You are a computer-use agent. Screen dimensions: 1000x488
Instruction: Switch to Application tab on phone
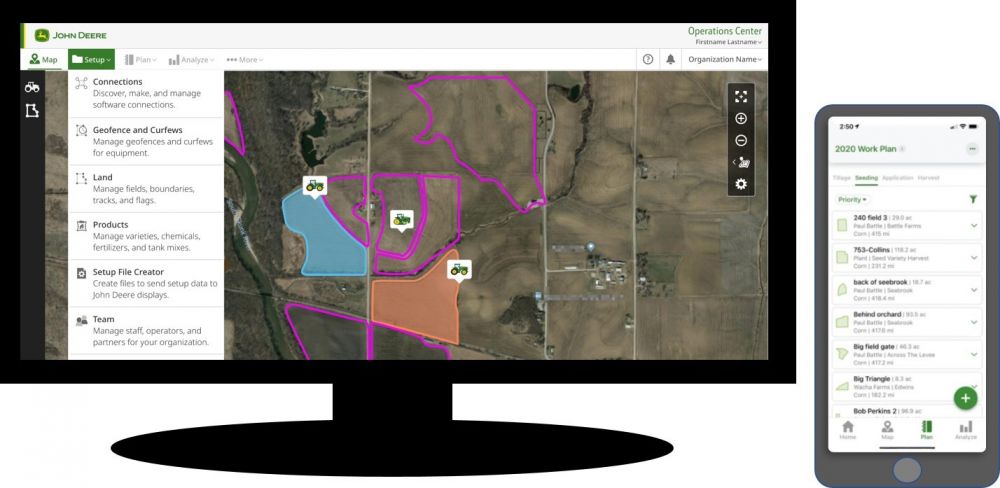click(x=897, y=178)
